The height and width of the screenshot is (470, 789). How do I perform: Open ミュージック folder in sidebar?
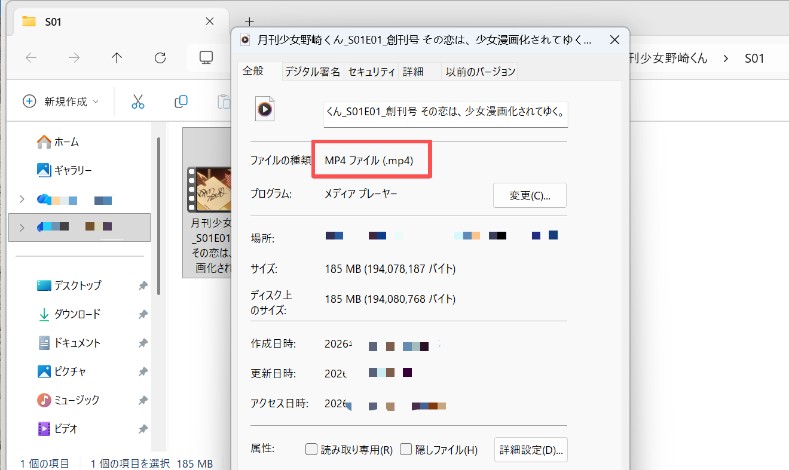coord(68,400)
